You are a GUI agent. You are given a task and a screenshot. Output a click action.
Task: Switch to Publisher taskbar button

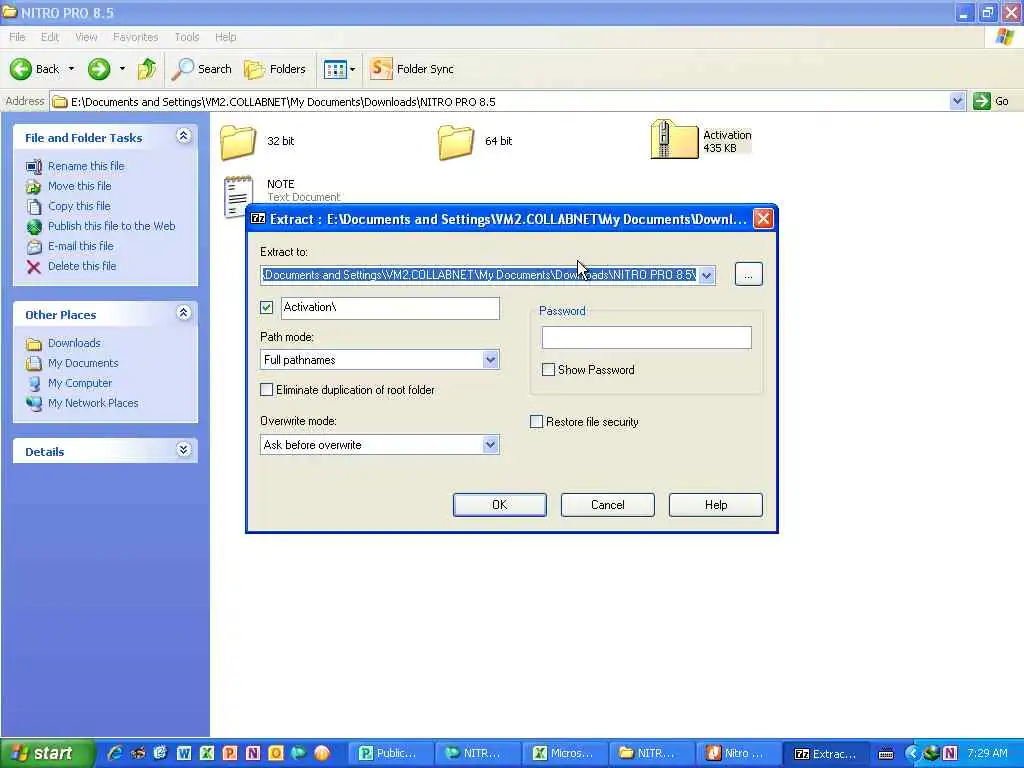pos(389,753)
